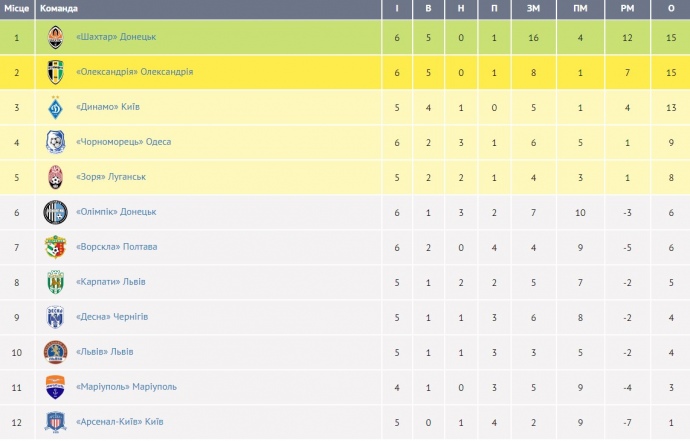Open the «Десна» Чернігів team link
Screen dimensions: 690x441
tap(112, 317)
